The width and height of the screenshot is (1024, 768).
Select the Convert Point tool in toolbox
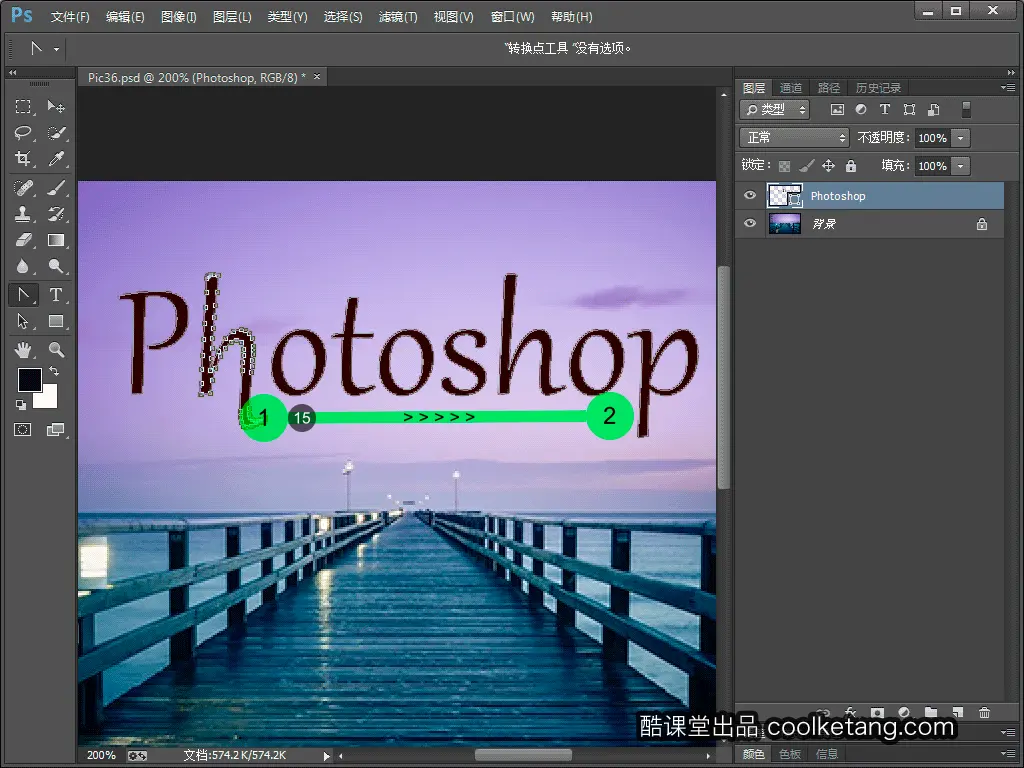[x=24, y=295]
